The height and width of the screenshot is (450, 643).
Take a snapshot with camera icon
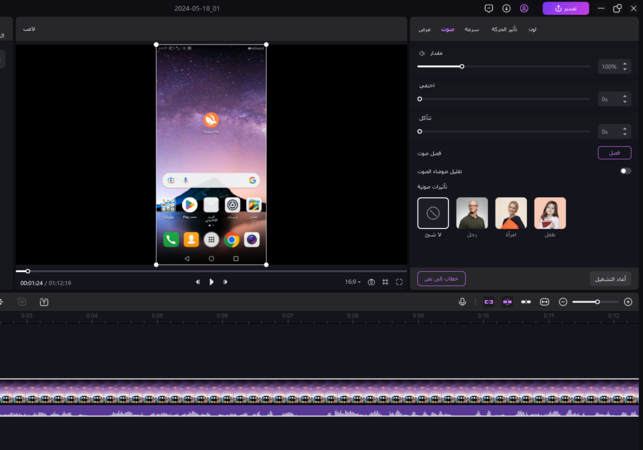[371, 282]
